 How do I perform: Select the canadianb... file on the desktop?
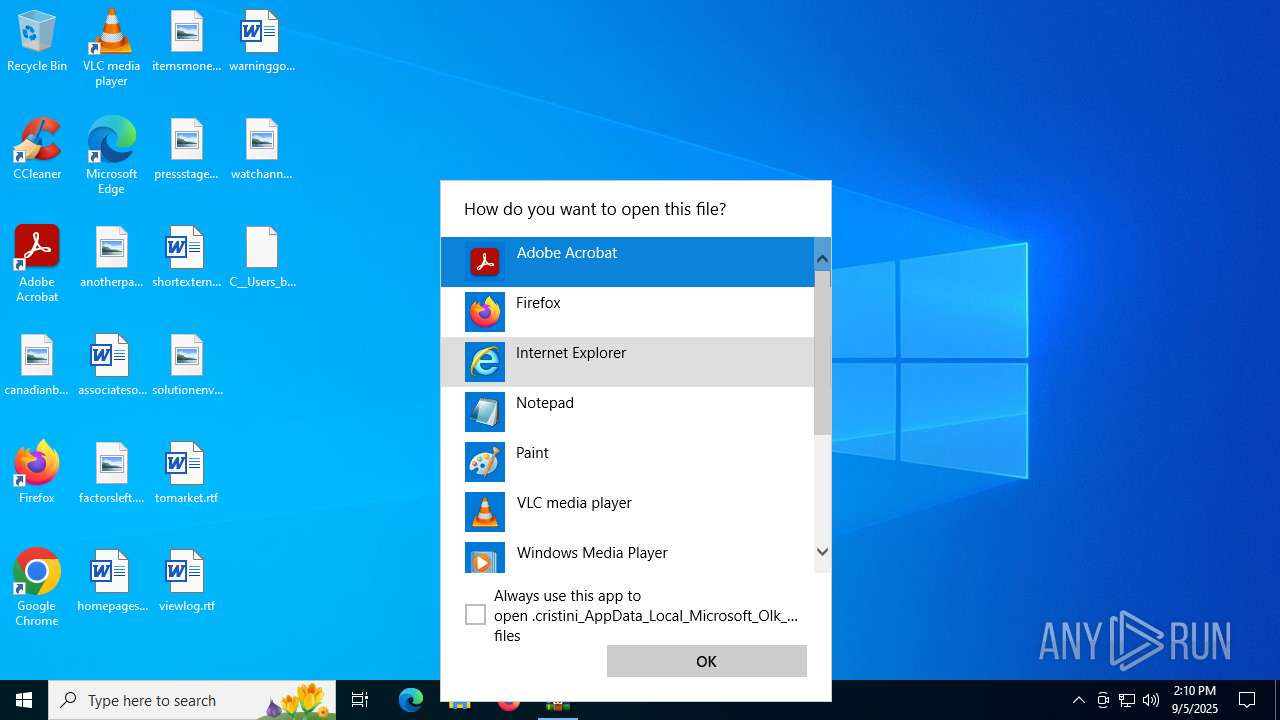pos(37,365)
